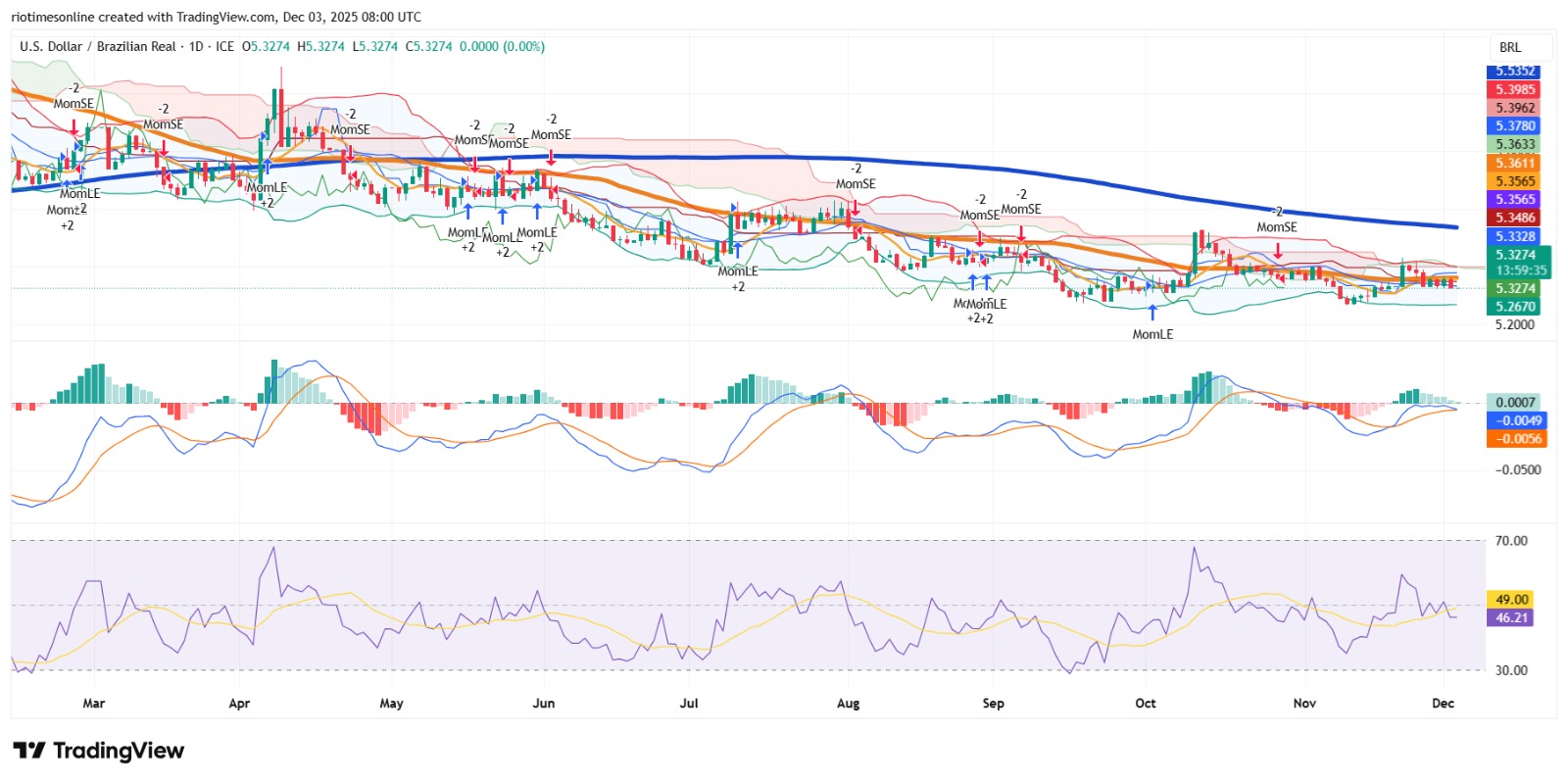Click the open value O5.3274
Screen dimensions: 1568x783
click(267, 46)
